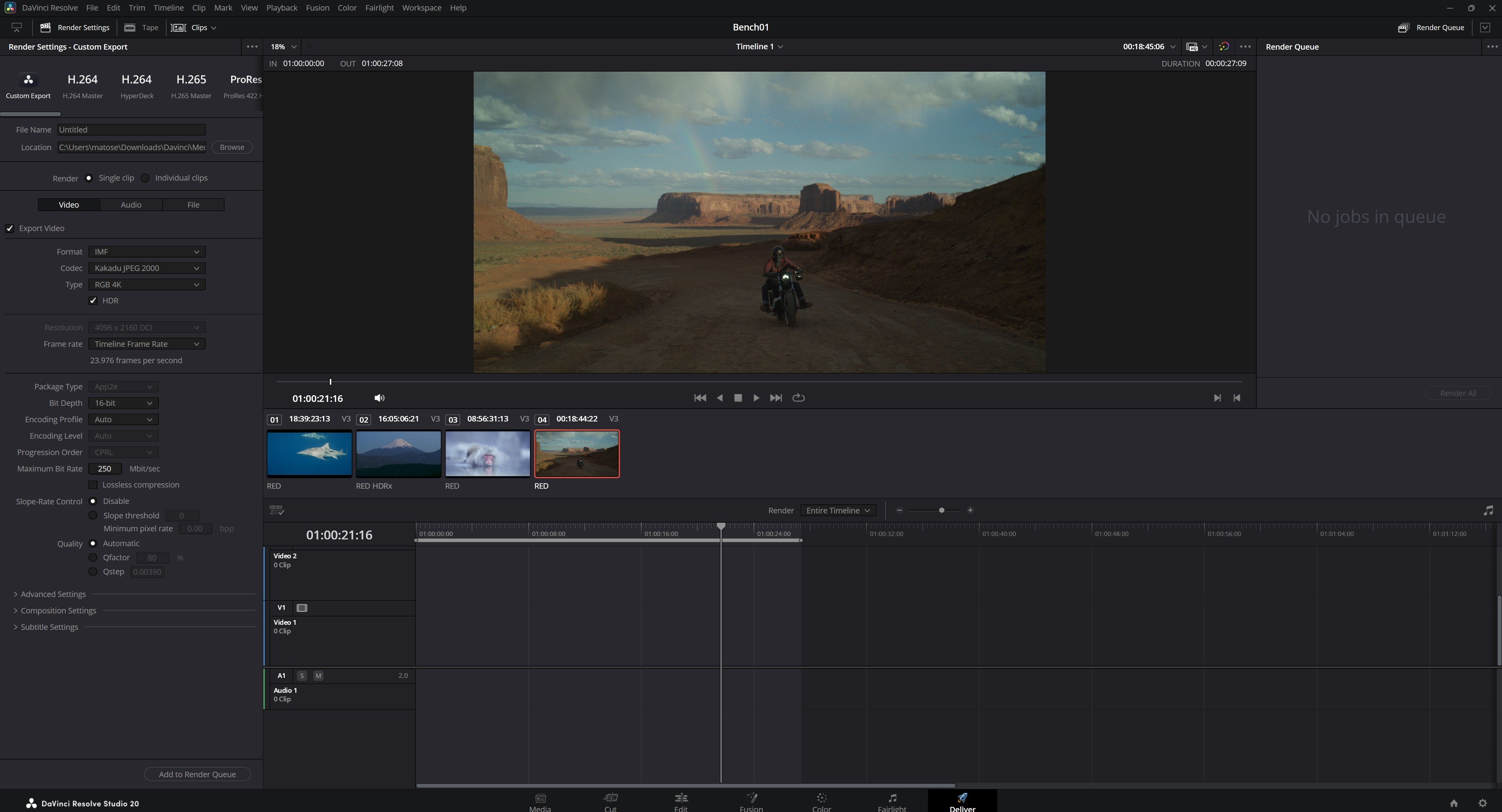Open the Fusion page icon
1502x812 pixels.
[751, 798]
